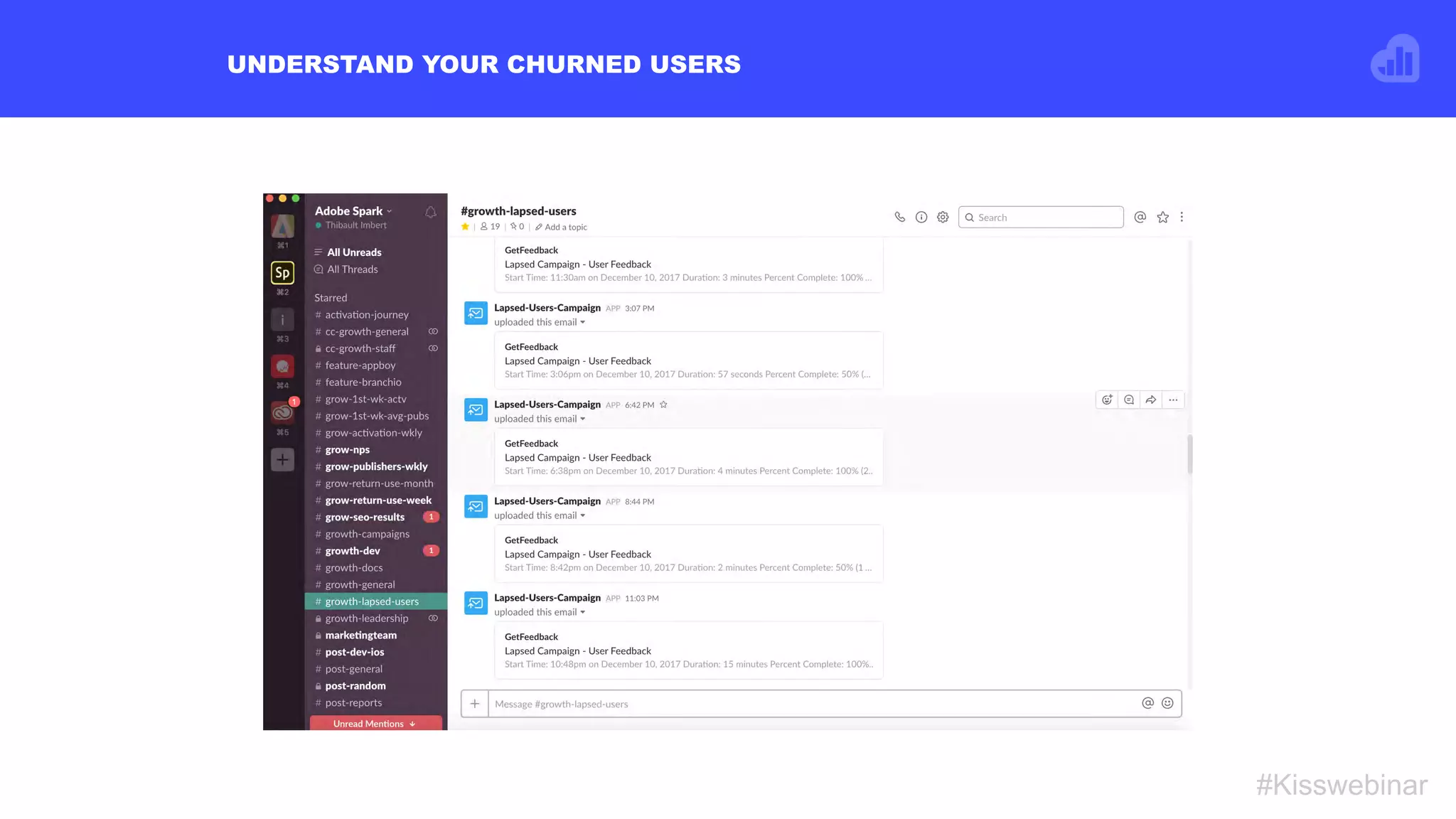Add reaction to 6:42 PM message
This screenshot has width=1456, height=819.
point(1107,400)
